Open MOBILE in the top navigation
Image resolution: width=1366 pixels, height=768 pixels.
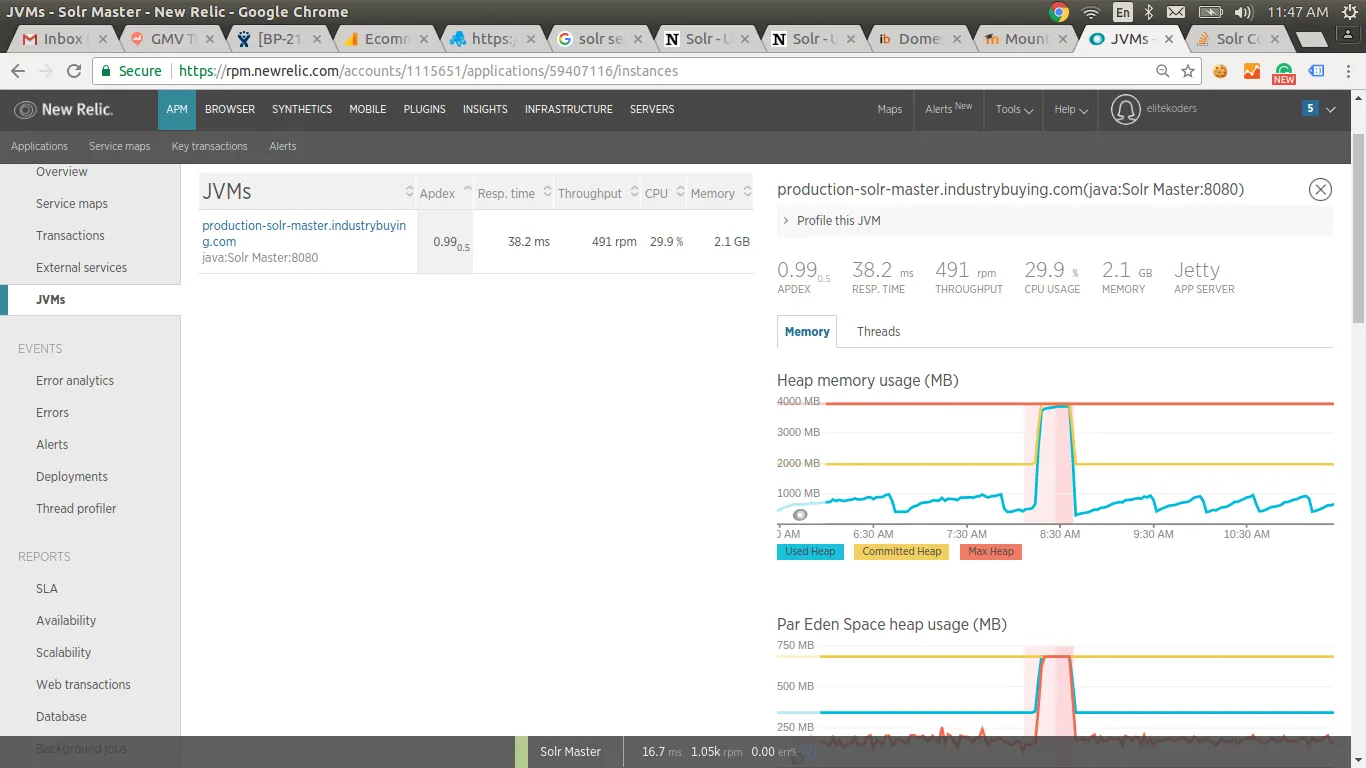click(368, 109)
